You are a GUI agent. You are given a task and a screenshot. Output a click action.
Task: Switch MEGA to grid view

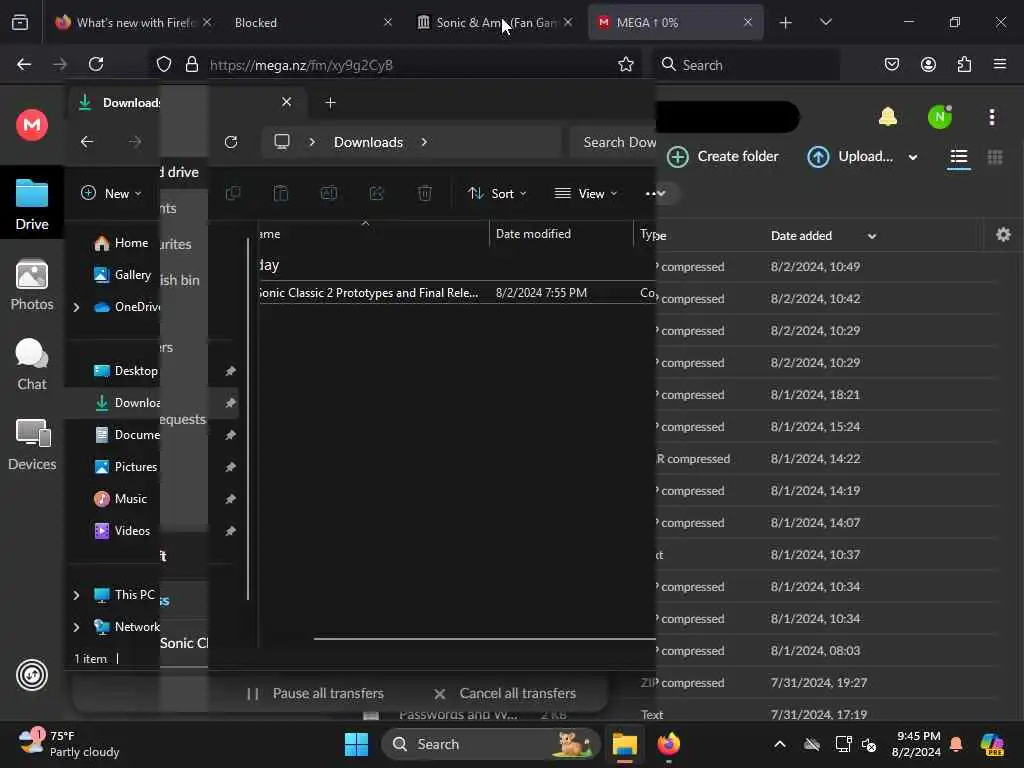[x=995, y=157]
